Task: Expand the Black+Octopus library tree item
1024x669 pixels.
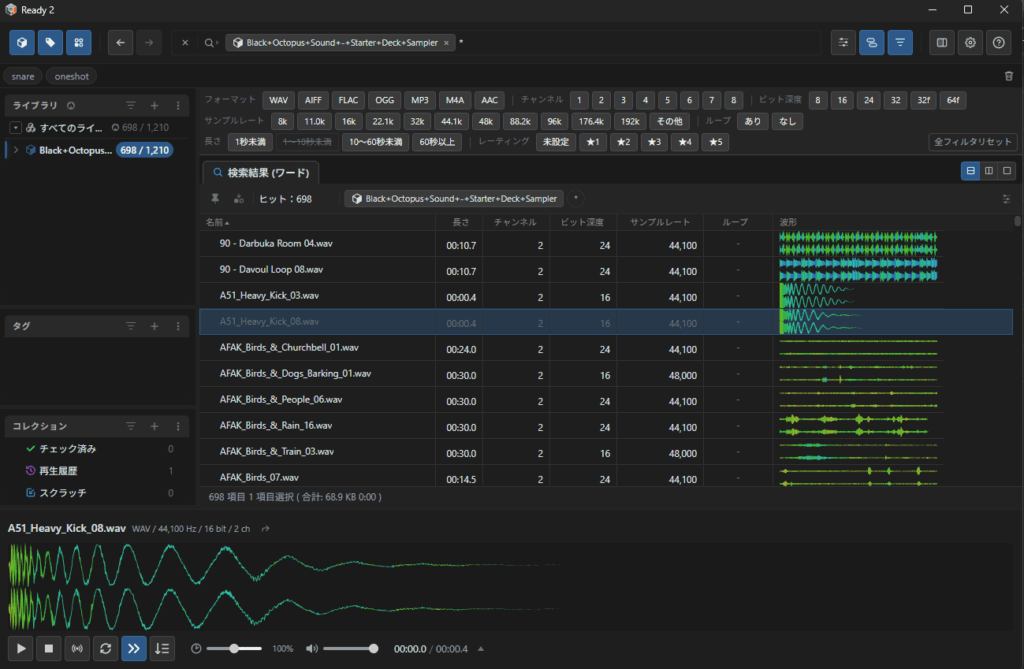Action: pos(16,150)
